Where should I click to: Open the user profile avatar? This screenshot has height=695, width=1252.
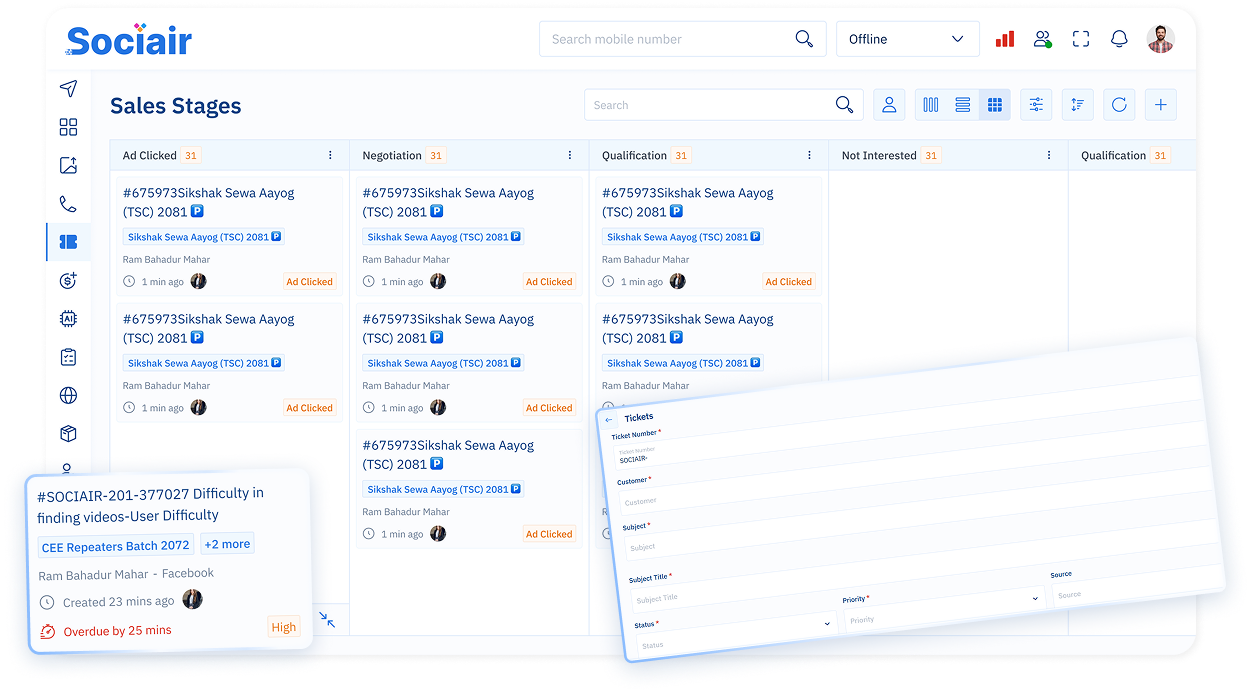(x=1160, y=39)
